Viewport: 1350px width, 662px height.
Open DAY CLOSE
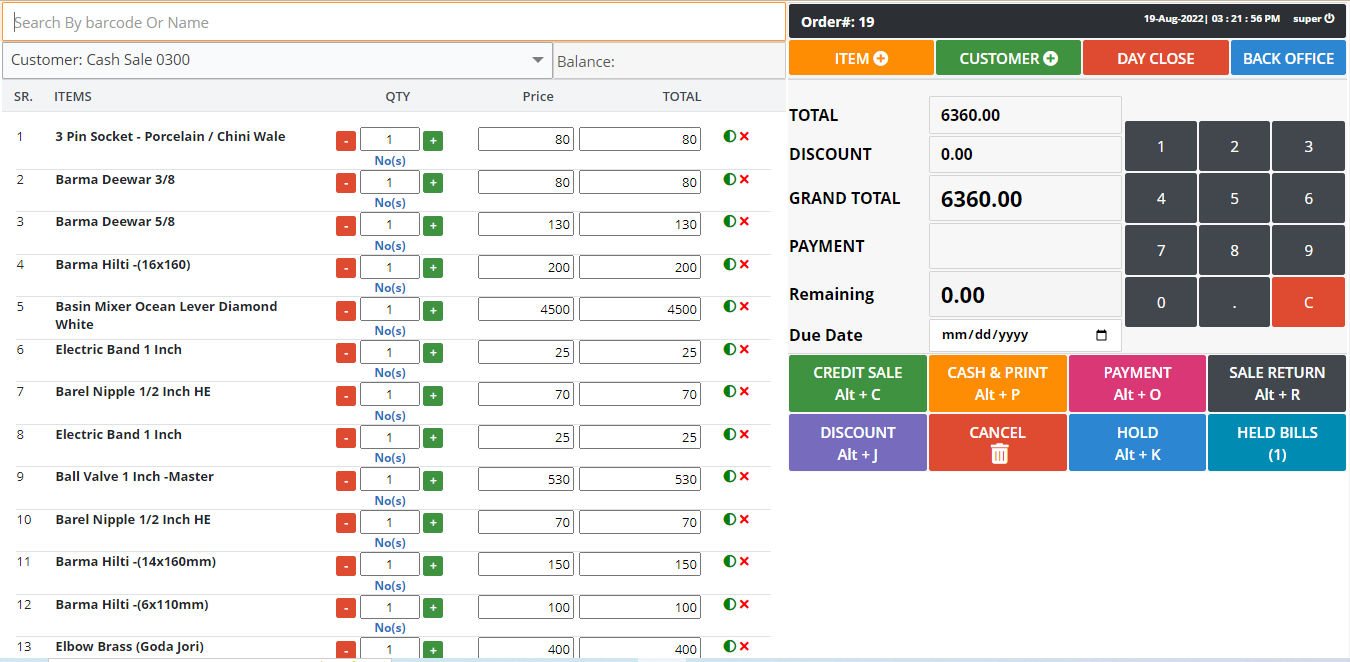1155,58
